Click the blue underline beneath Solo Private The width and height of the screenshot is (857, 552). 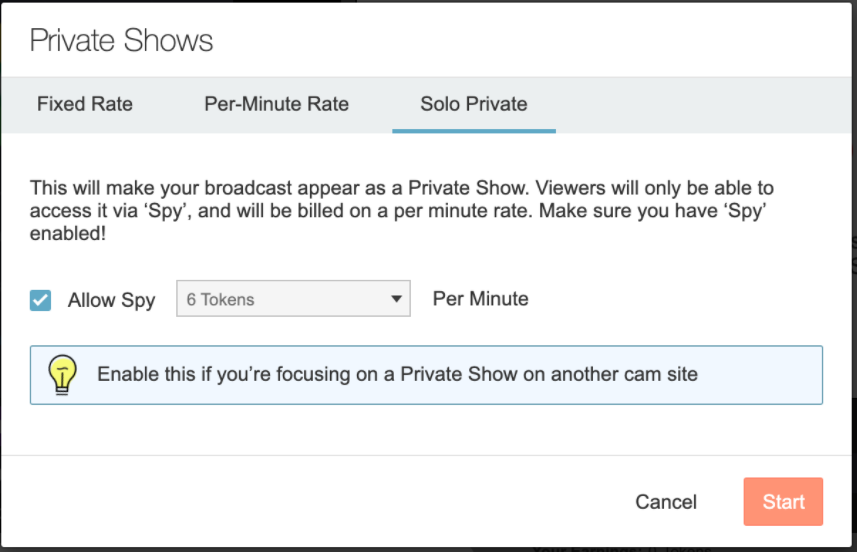473,131
